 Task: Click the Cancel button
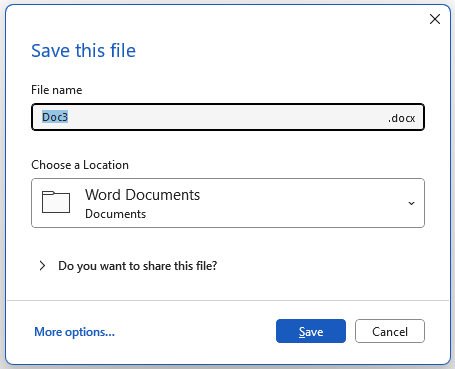click(390, 331)
